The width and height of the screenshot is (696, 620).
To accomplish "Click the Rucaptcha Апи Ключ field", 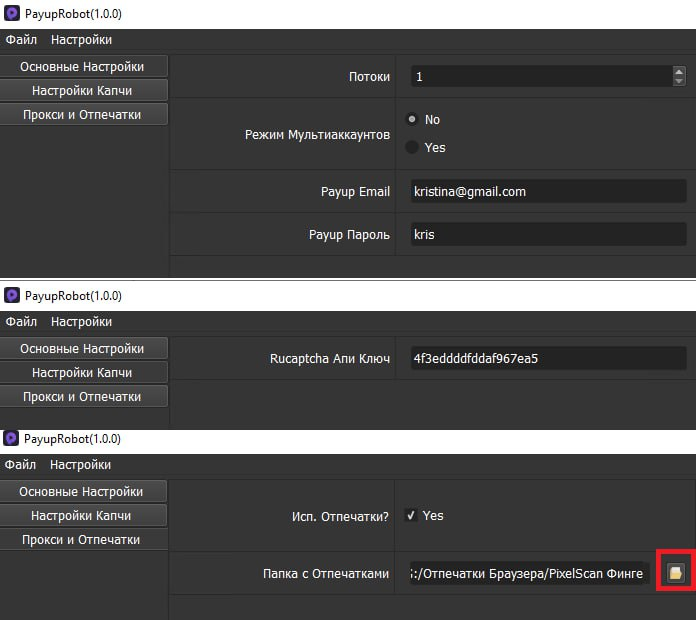I will pos(548,358).
